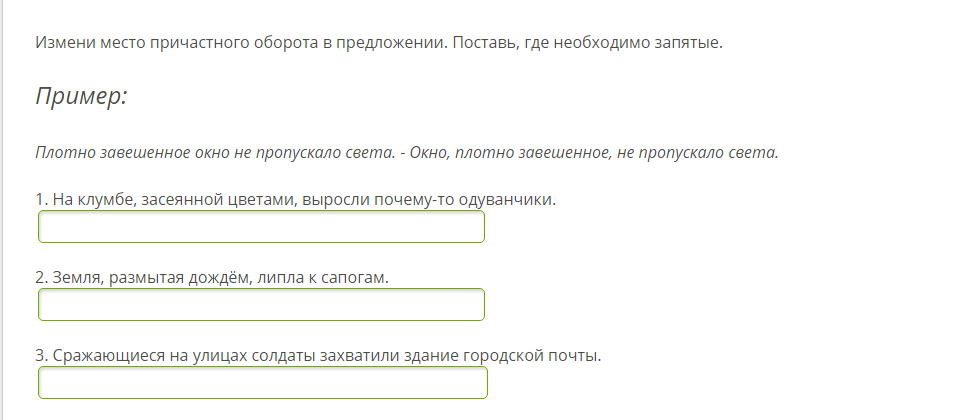
Task: Click the rewritten example "Окно, плотно завешенное"
Action: [x=515, y=153]
